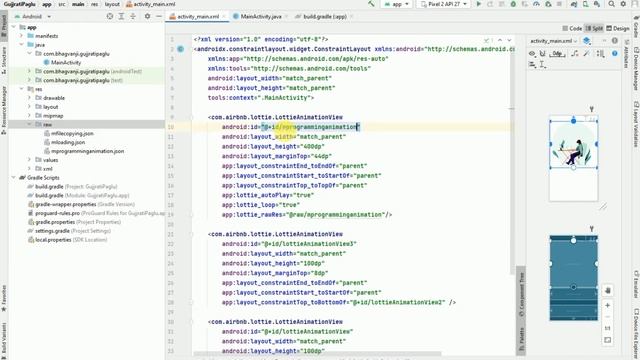Click layout breadcrumb in navigation bar
The image size is (640, 360).
tap(112, 4)
